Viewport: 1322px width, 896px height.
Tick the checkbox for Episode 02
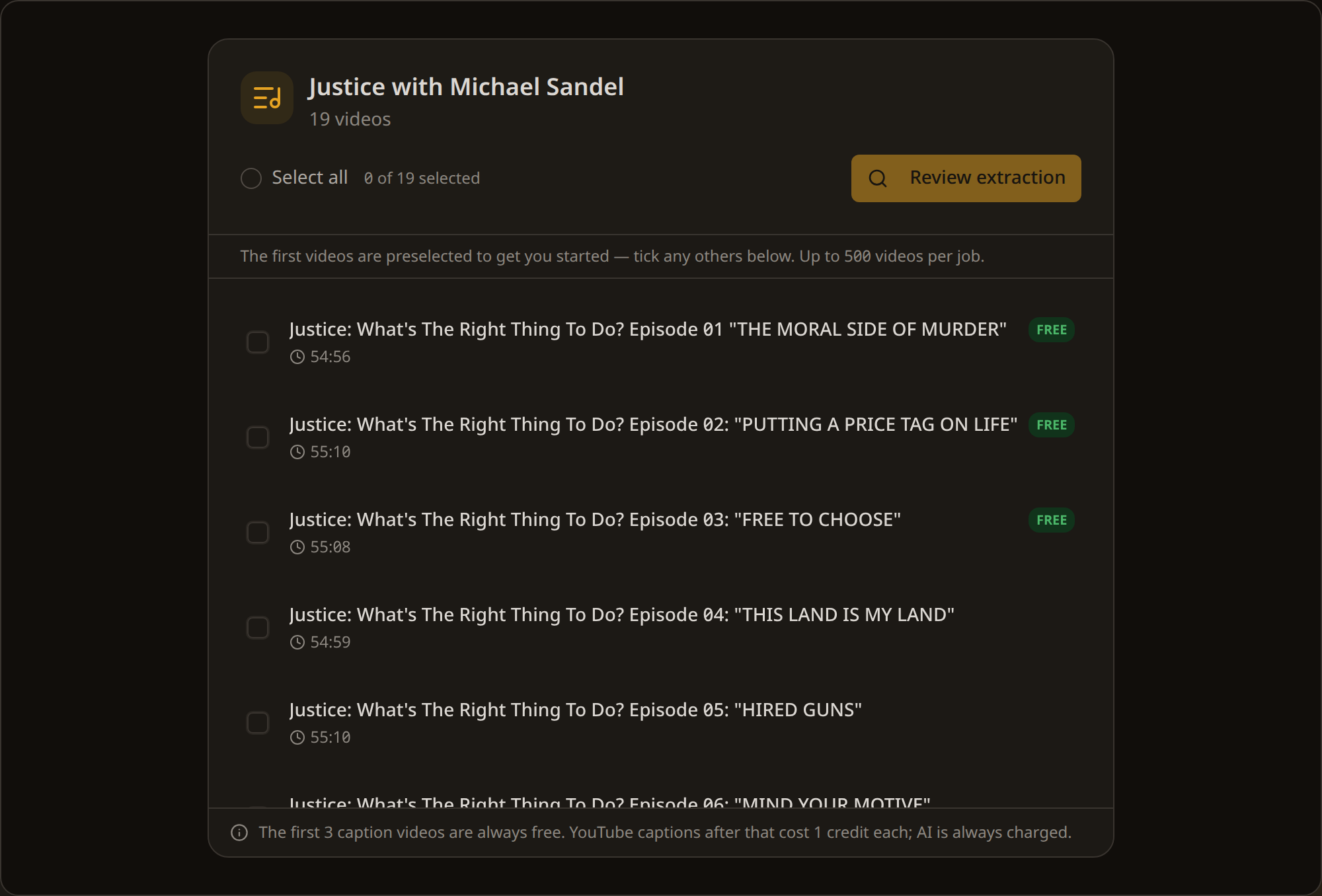258,437
